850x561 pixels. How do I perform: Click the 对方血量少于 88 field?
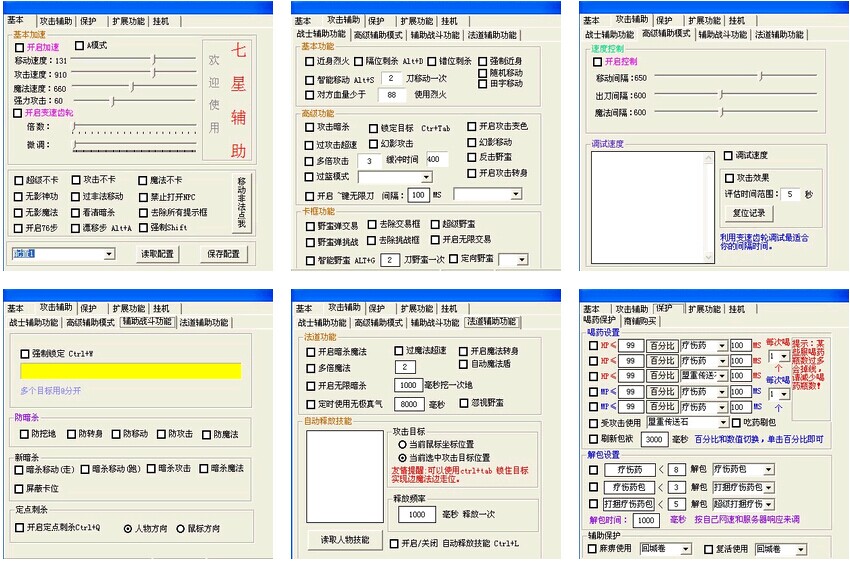(391, 95)
